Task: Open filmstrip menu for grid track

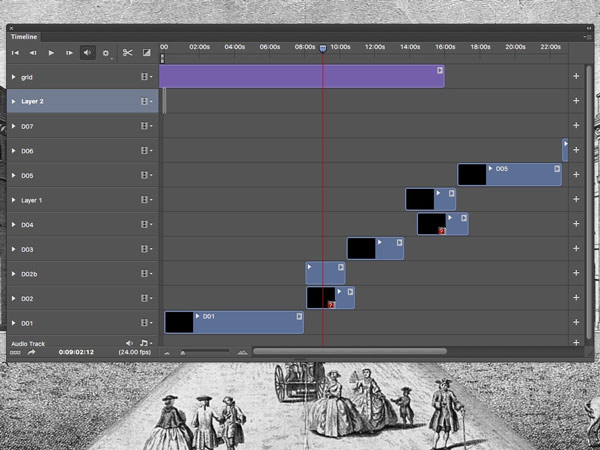Action: pyautogui.click(x=146, y=77)
